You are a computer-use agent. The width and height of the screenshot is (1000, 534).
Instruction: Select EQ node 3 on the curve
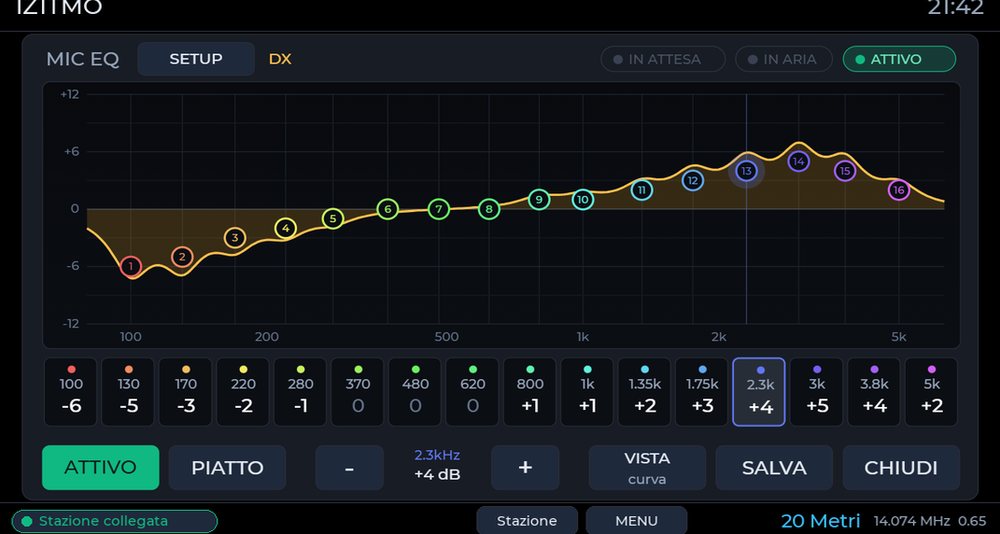click(x=235, y=238)
